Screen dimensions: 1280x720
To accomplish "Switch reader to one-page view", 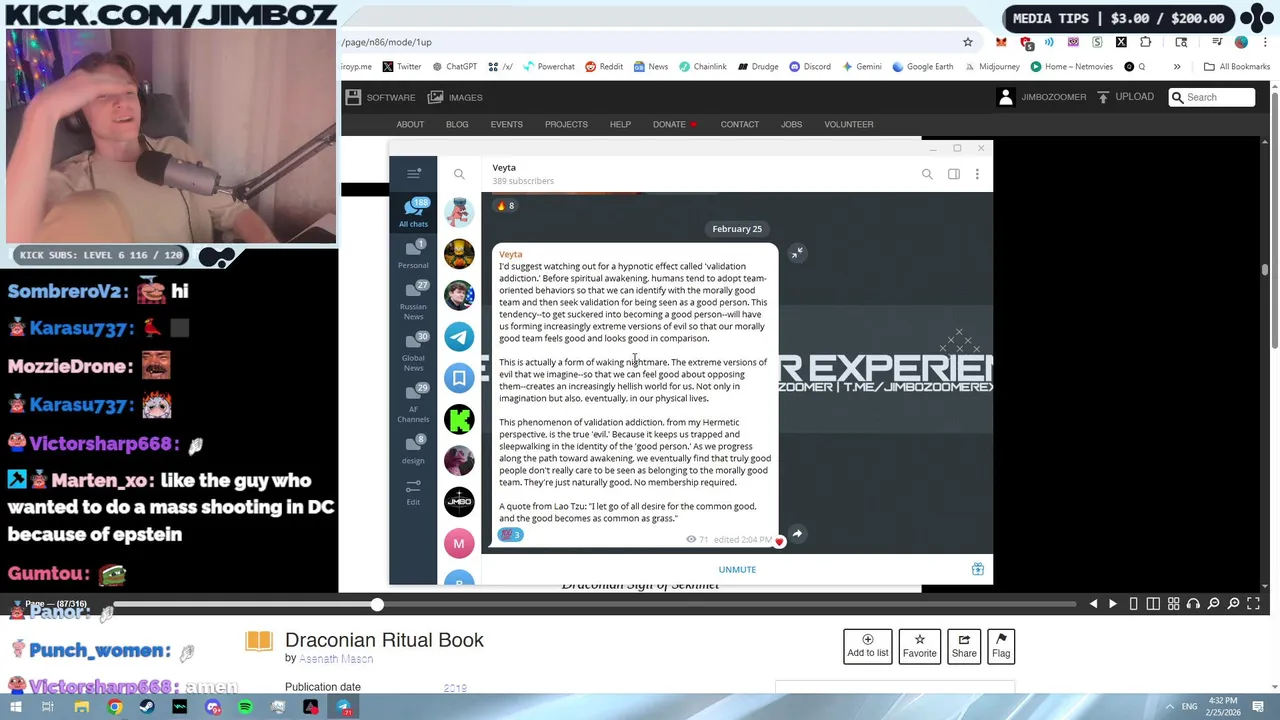I will (1133, 604).
